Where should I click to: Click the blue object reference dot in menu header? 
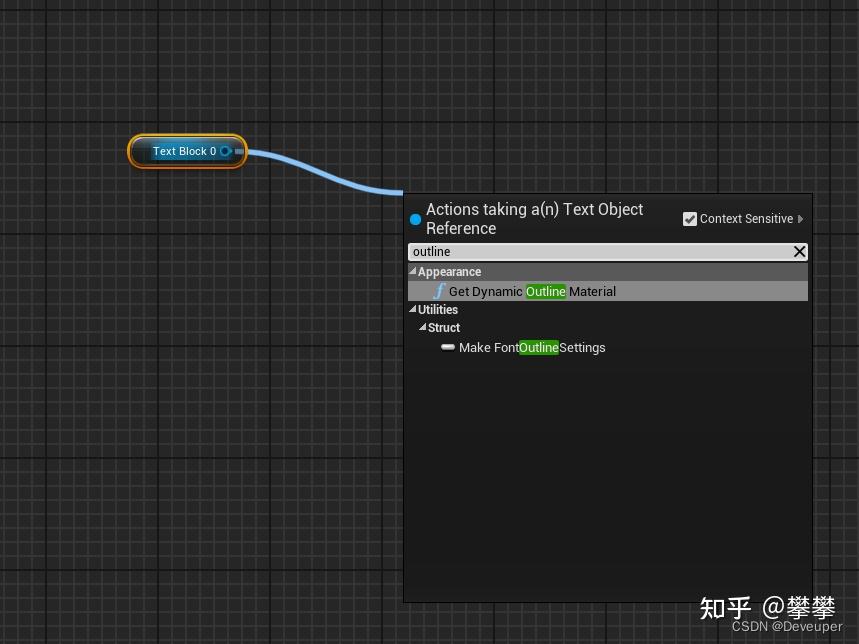click(x=415, y=219)
